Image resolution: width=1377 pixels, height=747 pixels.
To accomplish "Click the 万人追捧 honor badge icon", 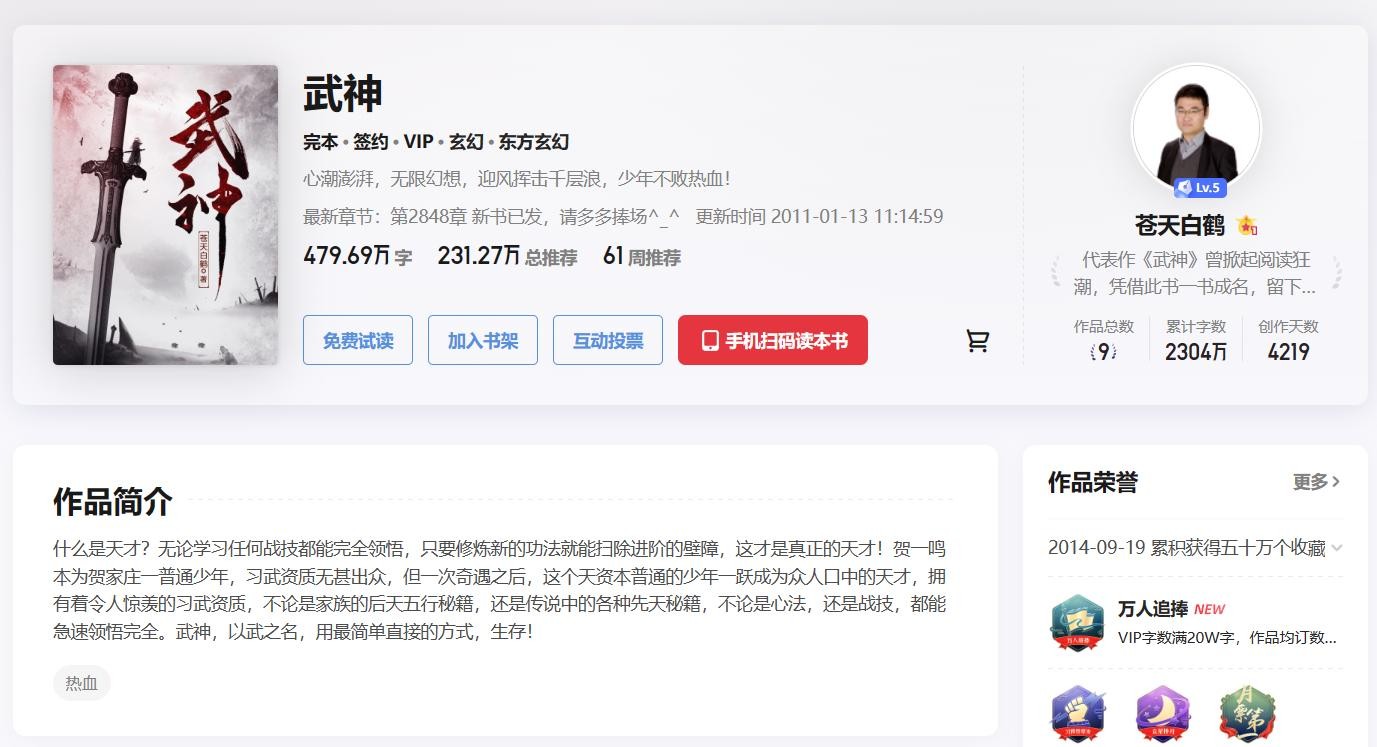I will pos(1077,623).
